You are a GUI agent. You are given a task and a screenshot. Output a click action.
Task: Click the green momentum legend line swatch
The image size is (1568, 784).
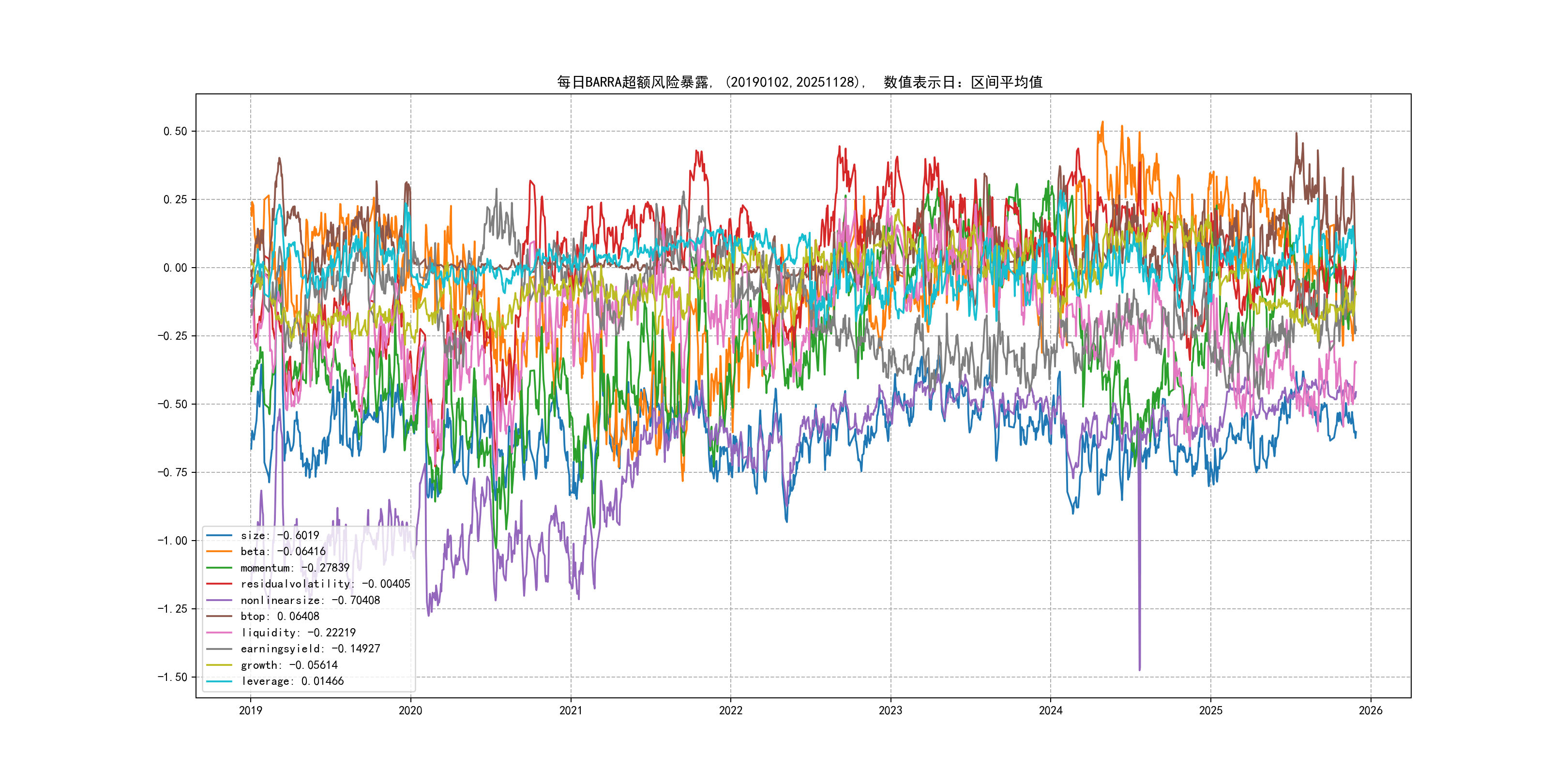[x=219, y=568]
